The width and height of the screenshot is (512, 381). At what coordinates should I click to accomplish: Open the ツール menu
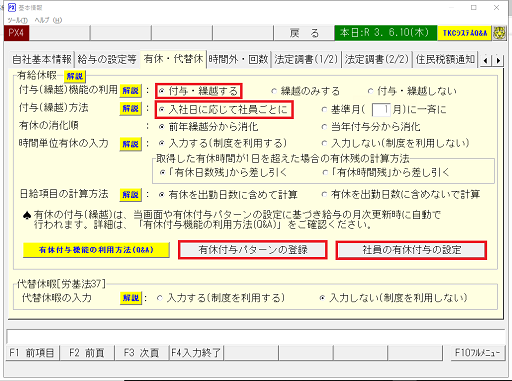pyautogui.click(x=18, y=20)
